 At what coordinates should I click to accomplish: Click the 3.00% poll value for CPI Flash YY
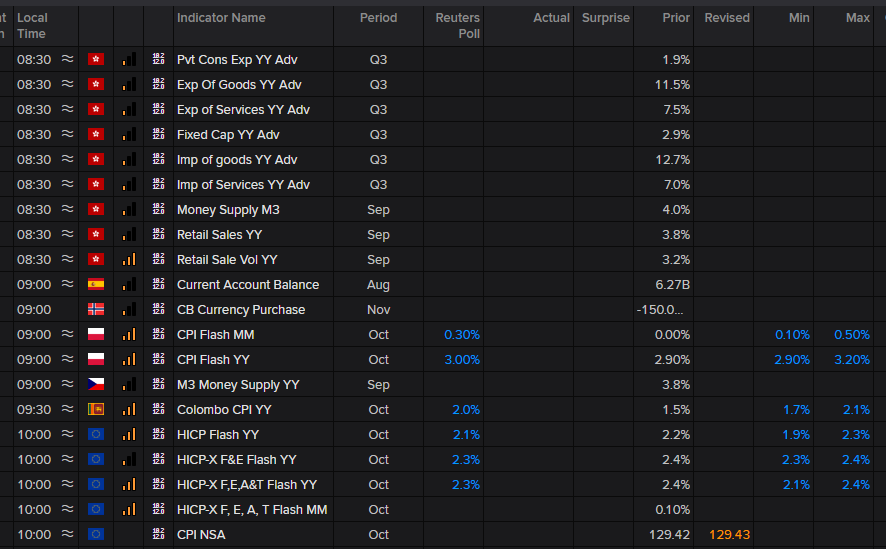(x=461, y=360)
